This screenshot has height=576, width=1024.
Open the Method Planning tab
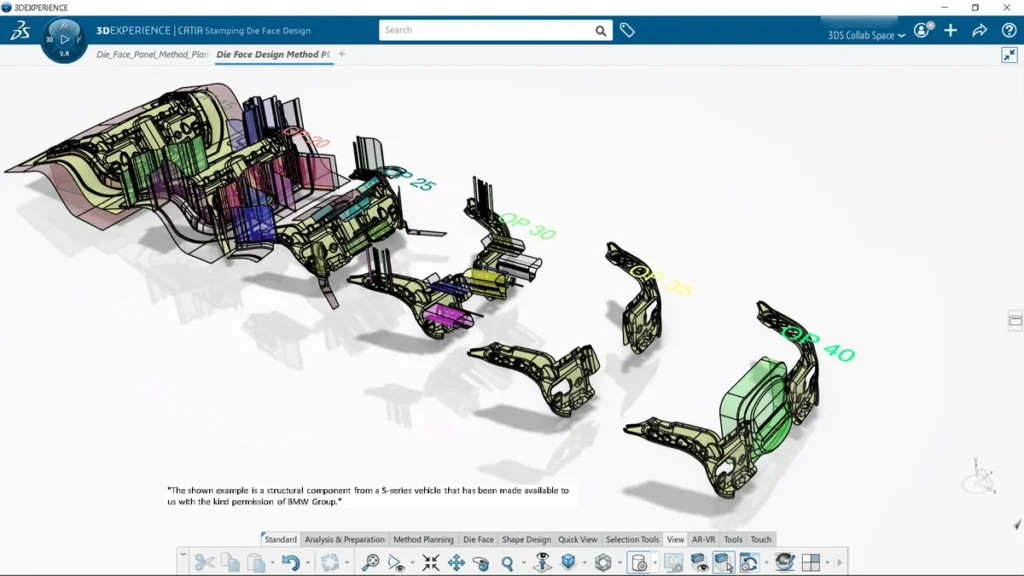coord(423,539)
